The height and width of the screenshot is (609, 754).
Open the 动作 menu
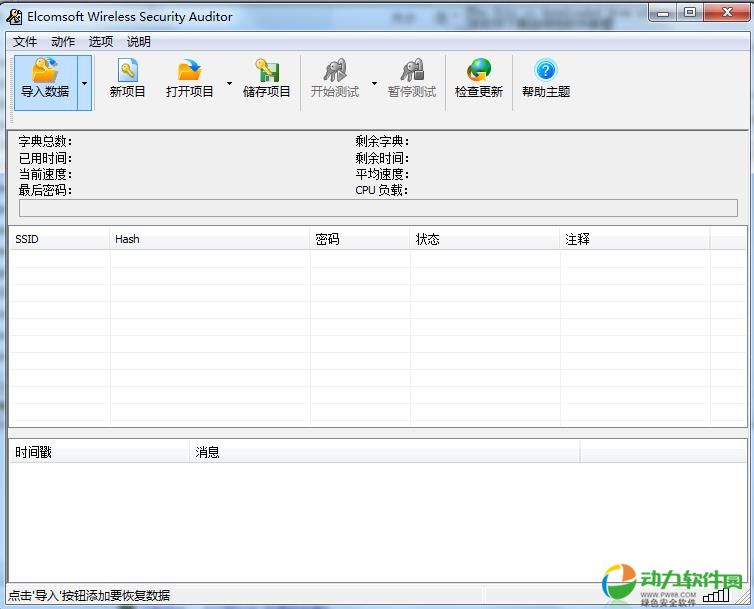tap(63, 42)
